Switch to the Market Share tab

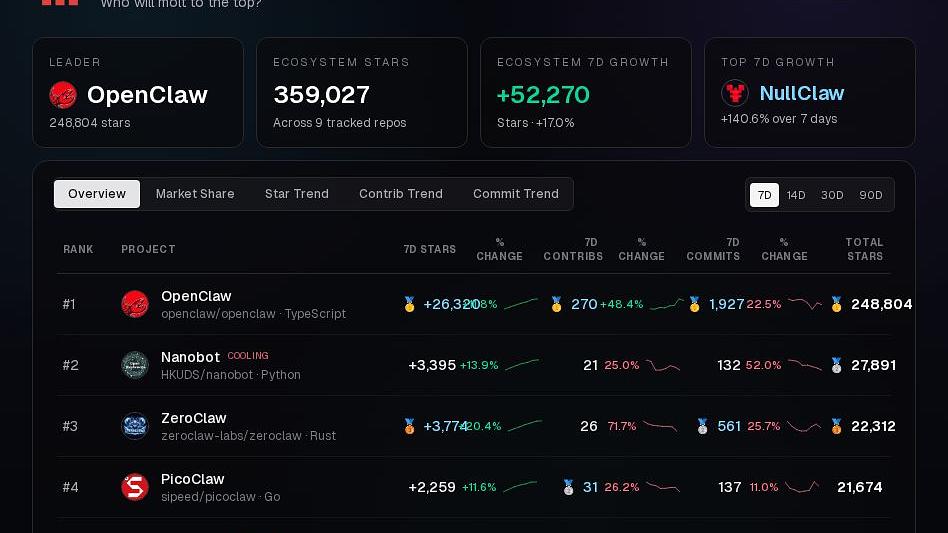point(195,194)
